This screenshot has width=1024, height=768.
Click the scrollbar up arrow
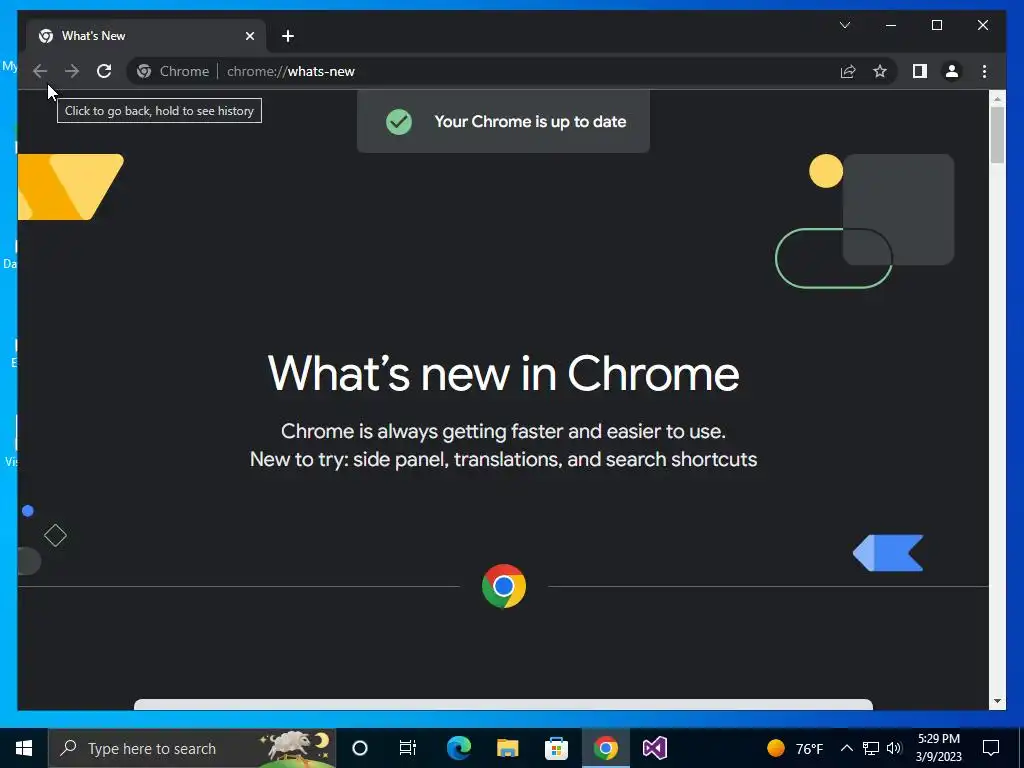[x=997, y=99]
